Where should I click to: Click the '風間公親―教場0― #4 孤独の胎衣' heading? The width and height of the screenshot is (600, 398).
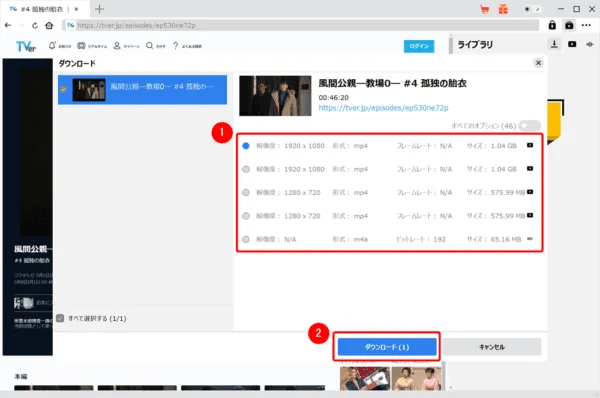[x=392, y=83]
